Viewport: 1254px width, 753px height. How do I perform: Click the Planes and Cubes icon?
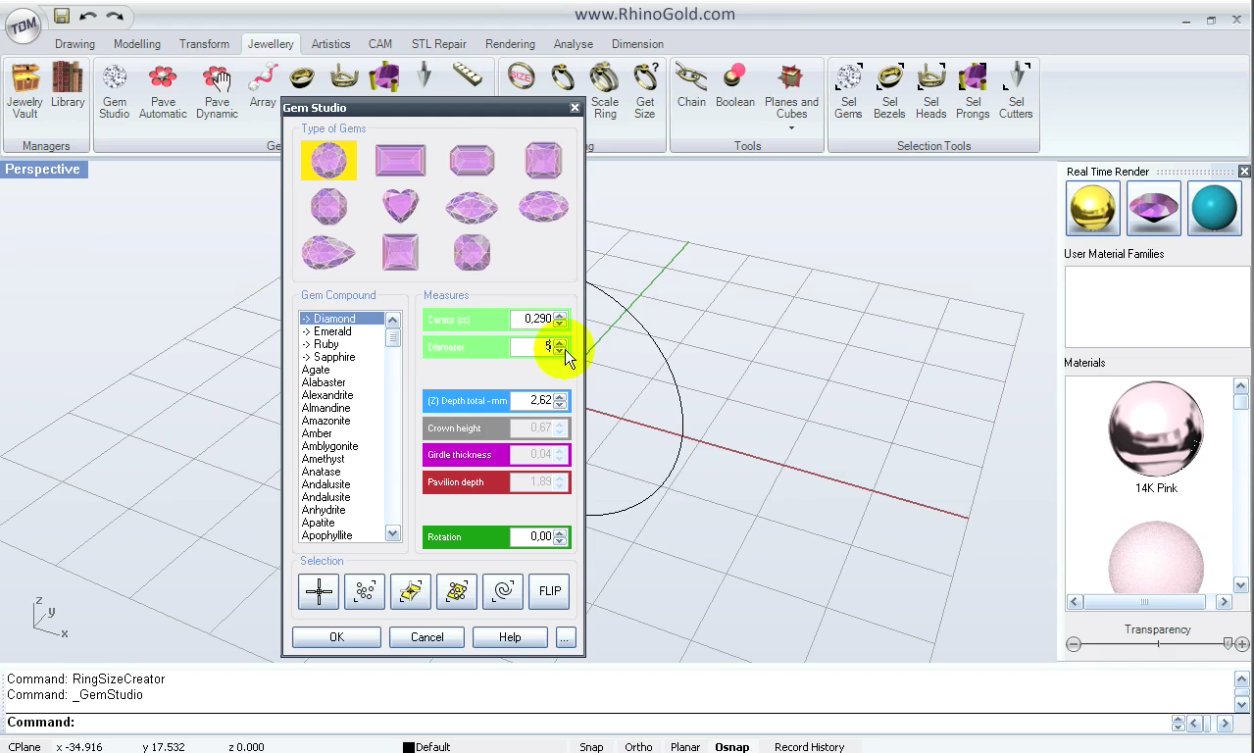click(x=791, y=78)
